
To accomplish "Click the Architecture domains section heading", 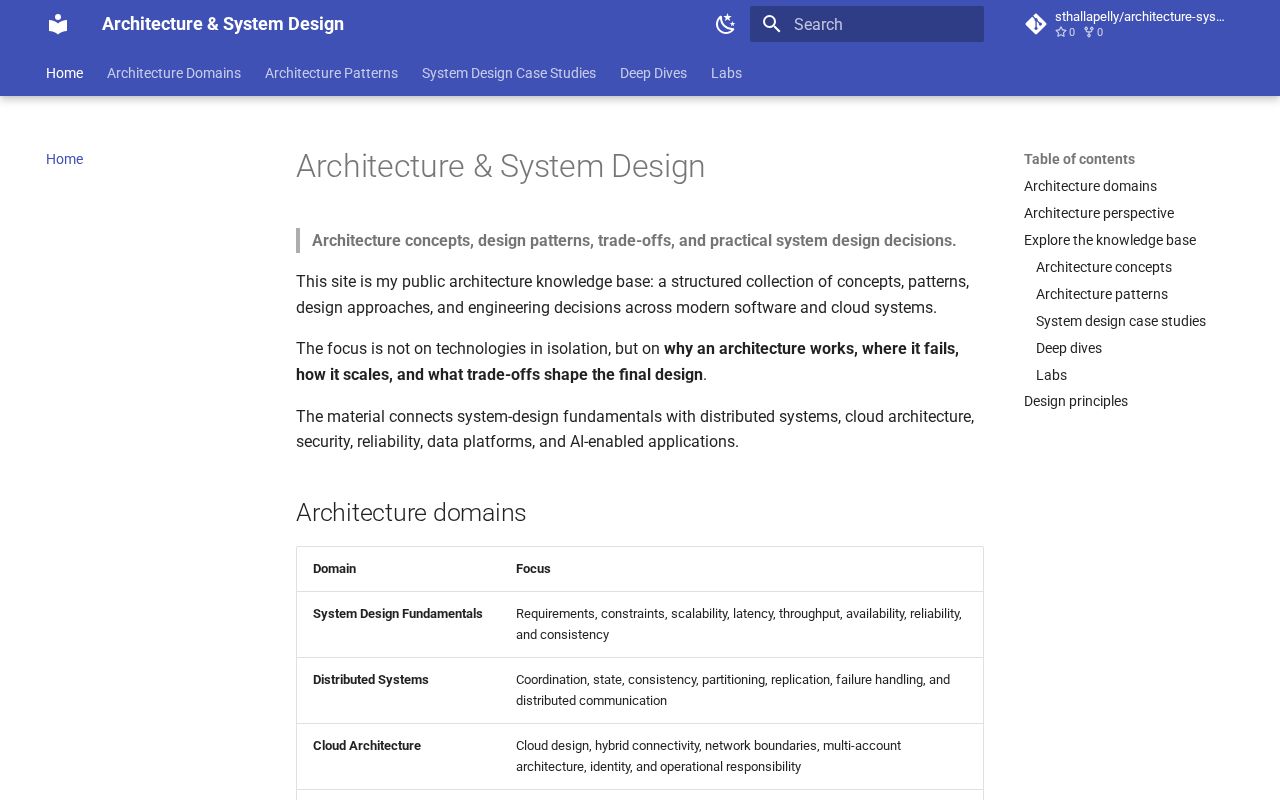I will pos(411,513).
